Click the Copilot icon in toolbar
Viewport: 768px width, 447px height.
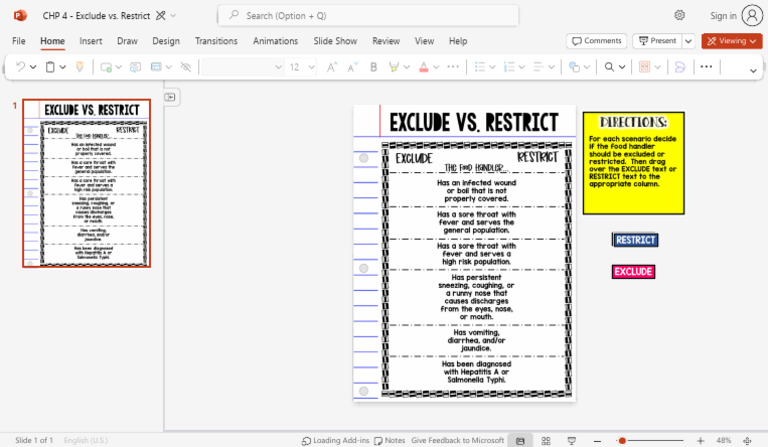680,67
